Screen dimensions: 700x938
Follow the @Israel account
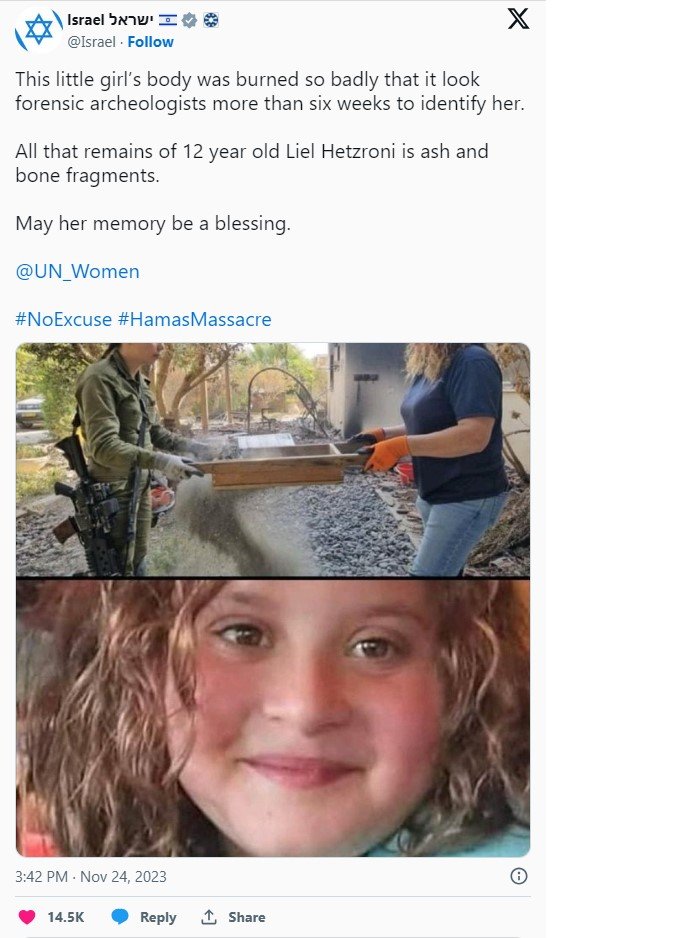150,42
